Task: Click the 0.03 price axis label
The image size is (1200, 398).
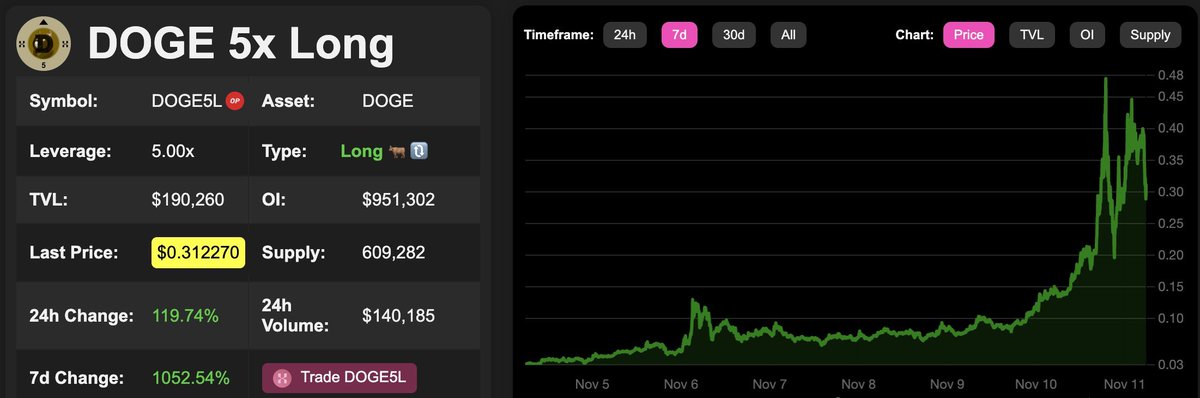Action: click(1170, 366)
